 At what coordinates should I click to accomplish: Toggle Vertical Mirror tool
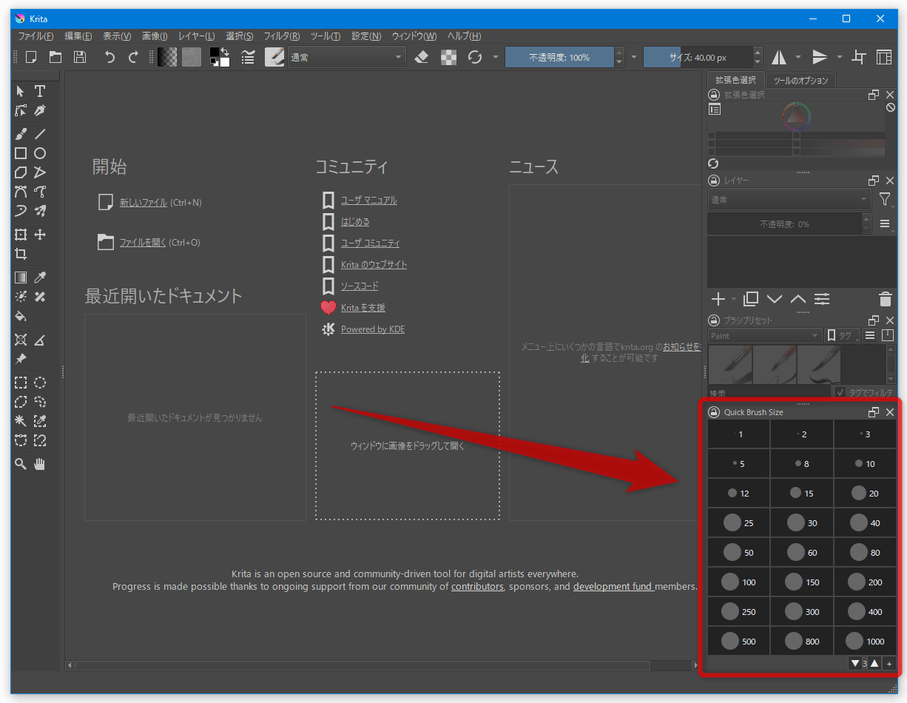click(x=820, y=57)
